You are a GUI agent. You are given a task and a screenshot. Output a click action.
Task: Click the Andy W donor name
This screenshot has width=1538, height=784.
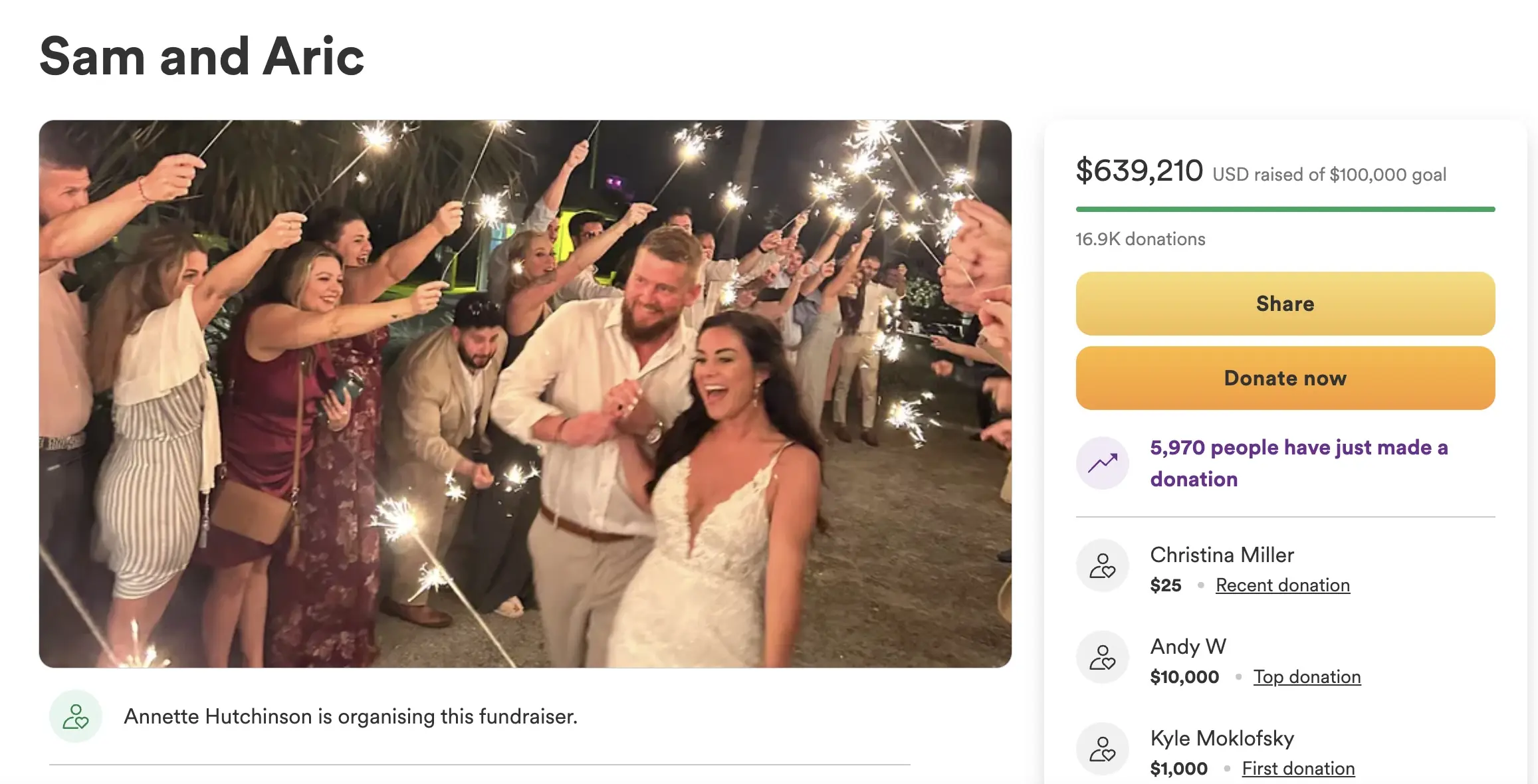(1188, 646)
